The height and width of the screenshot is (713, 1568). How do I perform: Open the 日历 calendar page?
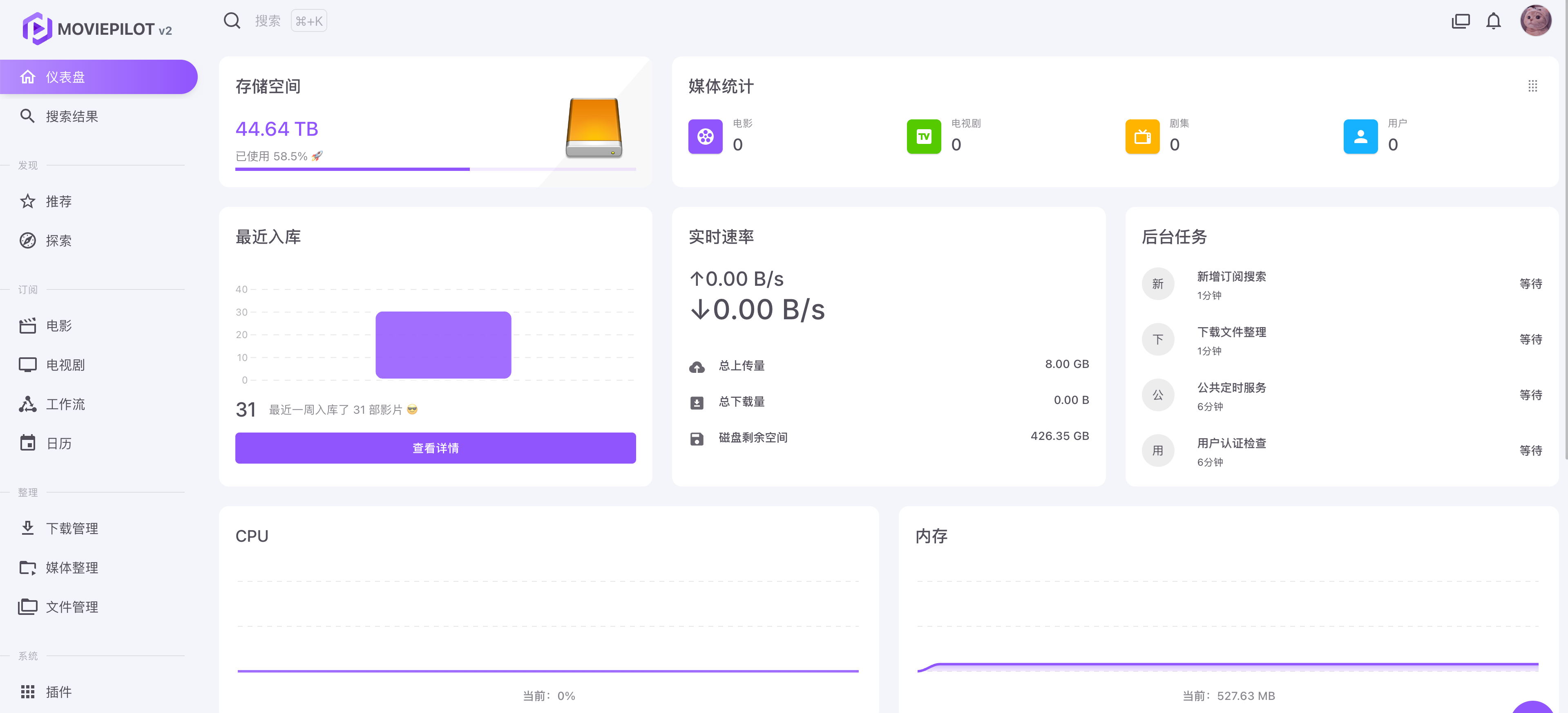(58, 443)
